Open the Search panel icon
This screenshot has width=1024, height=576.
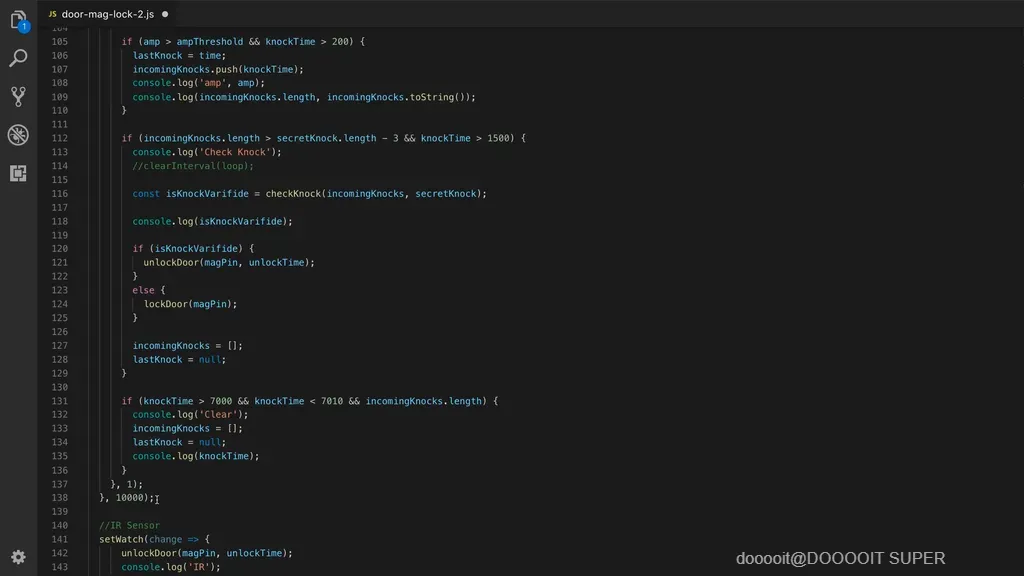(18, 58)
